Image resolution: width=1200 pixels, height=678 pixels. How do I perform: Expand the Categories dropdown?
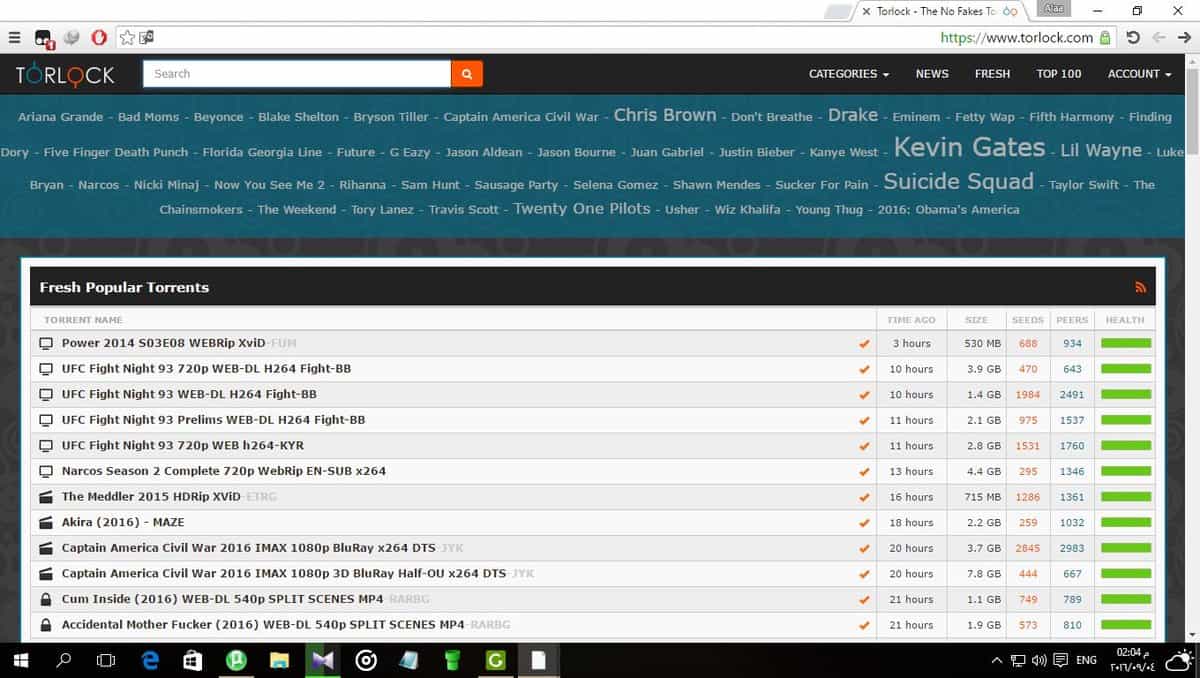click(848, 74)
